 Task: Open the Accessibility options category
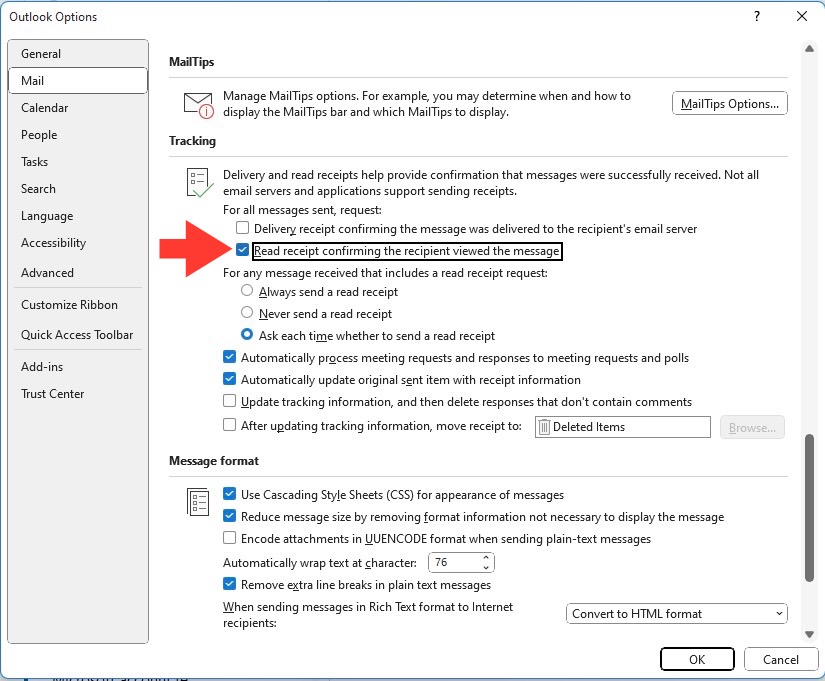pos(78,243)
